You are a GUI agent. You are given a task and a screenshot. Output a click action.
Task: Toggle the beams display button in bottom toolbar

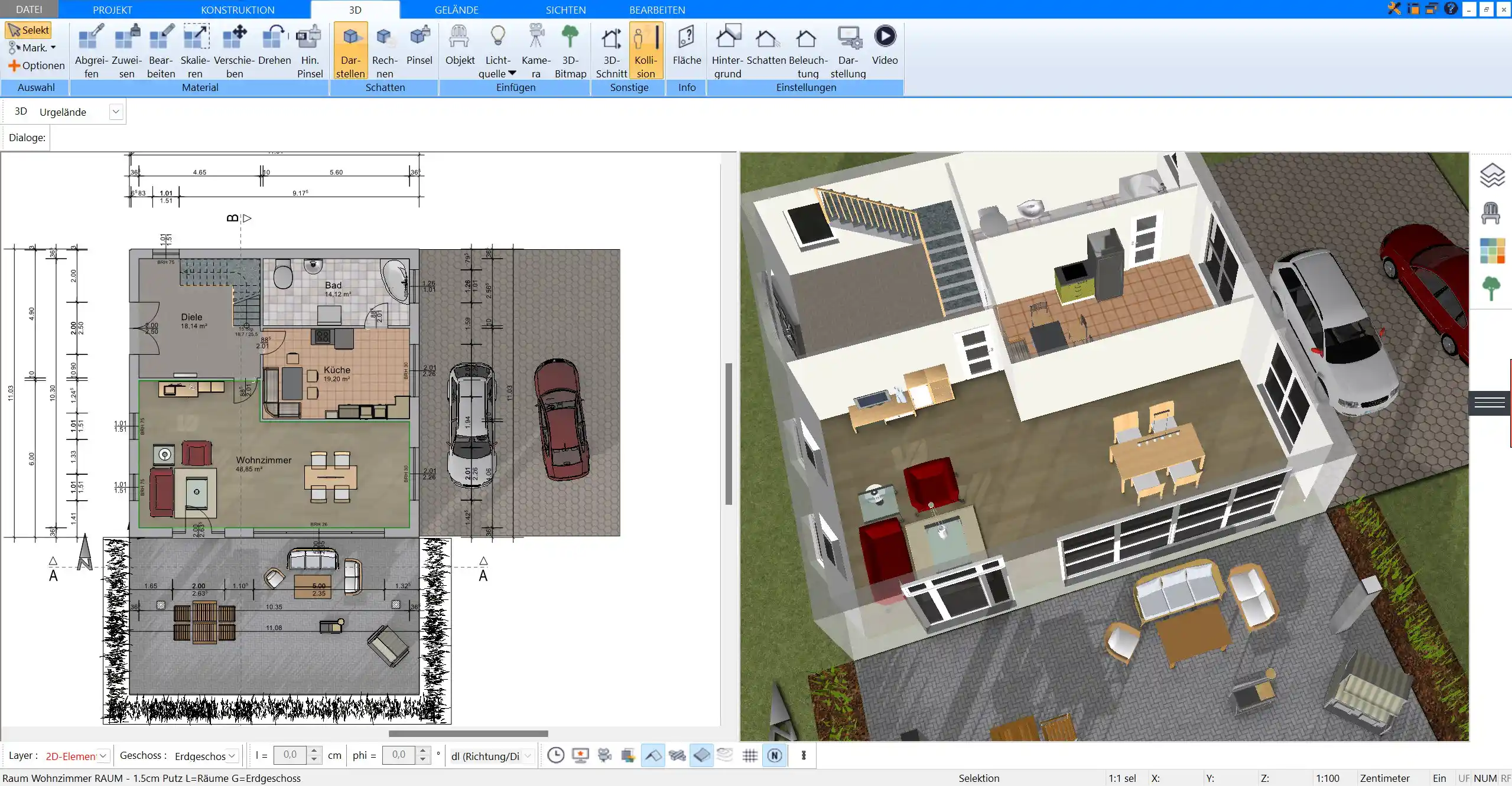[x=677, y=755]
